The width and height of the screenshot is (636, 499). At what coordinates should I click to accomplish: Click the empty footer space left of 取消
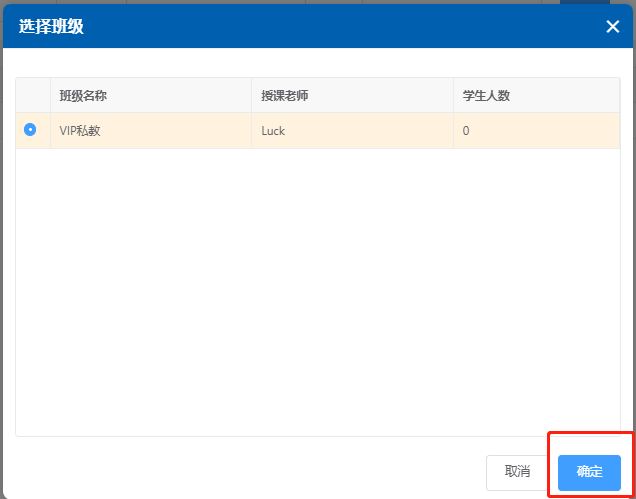(250, 471)
